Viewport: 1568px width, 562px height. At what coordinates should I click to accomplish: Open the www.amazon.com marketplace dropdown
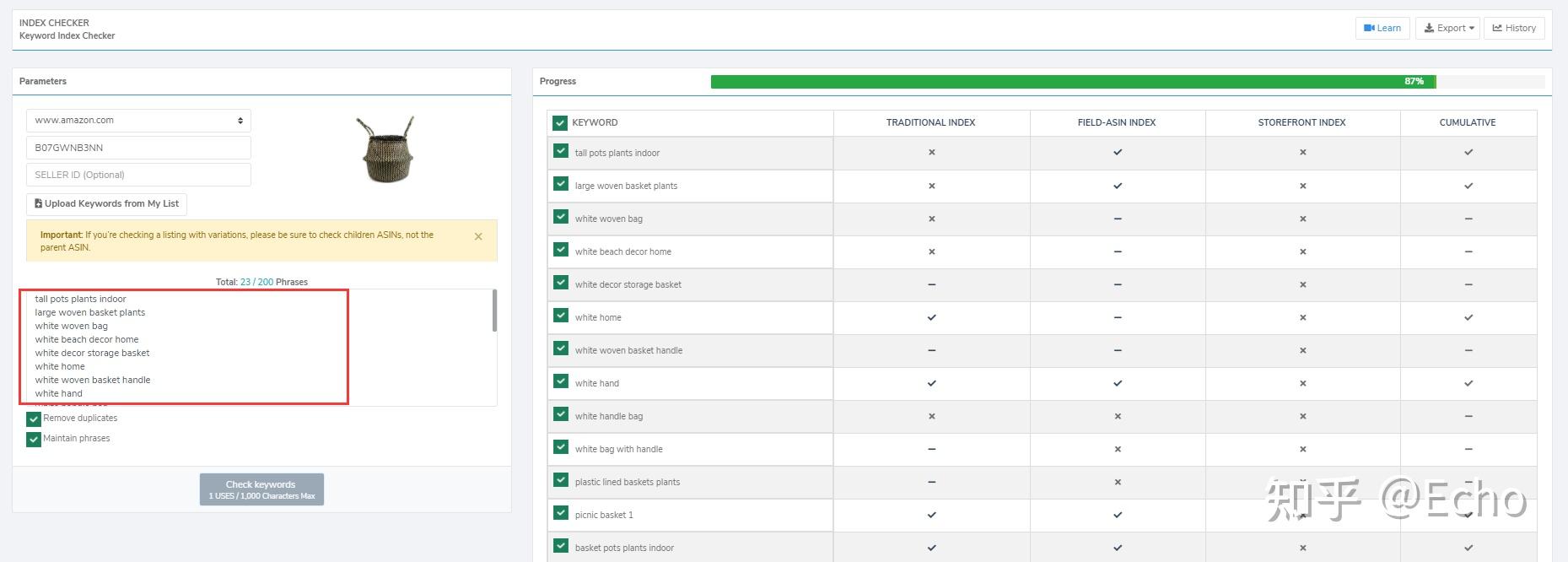coord(138,121)
